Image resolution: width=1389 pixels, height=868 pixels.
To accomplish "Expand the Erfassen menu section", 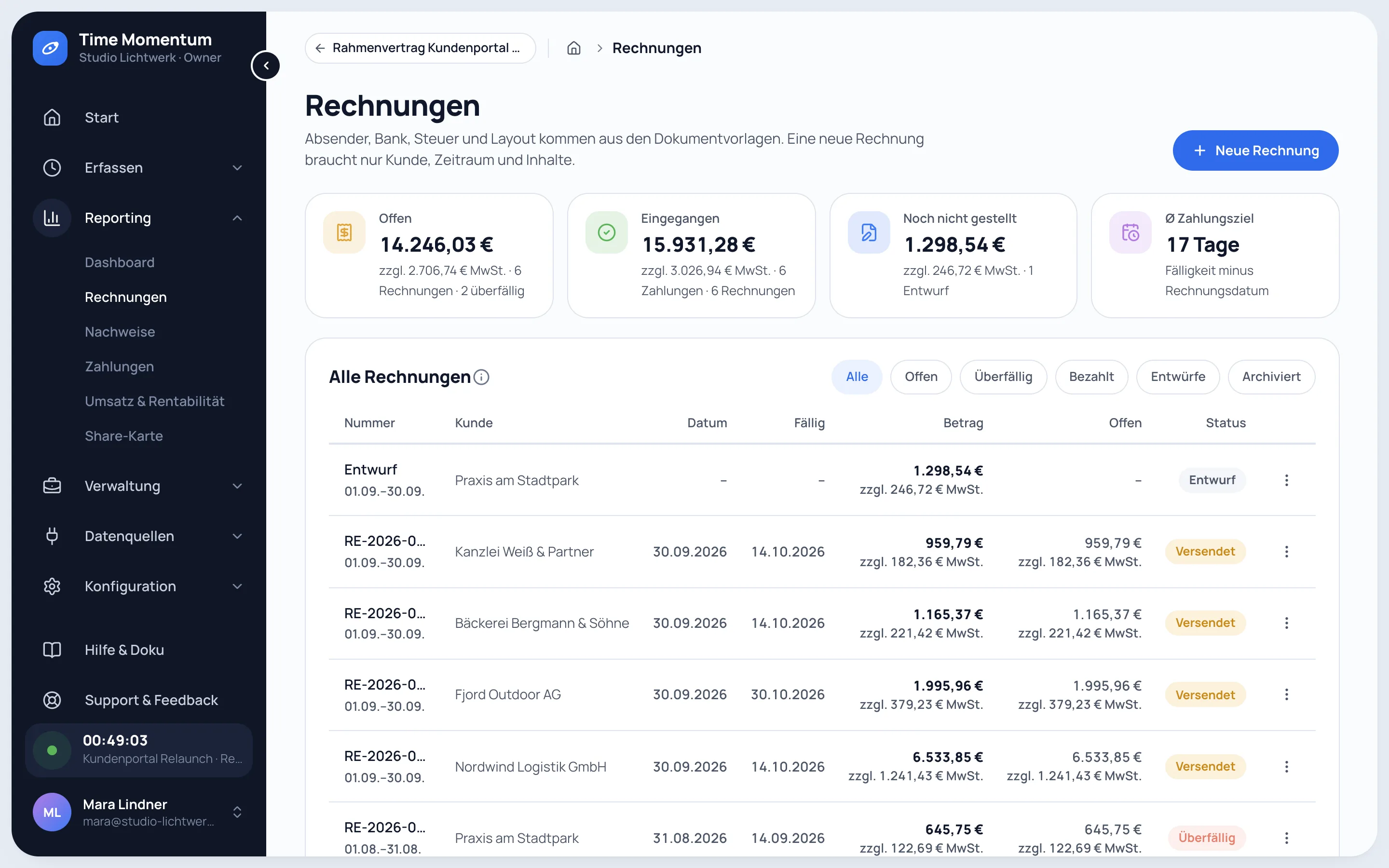I will pyautogui.click(x=237, y=168).
